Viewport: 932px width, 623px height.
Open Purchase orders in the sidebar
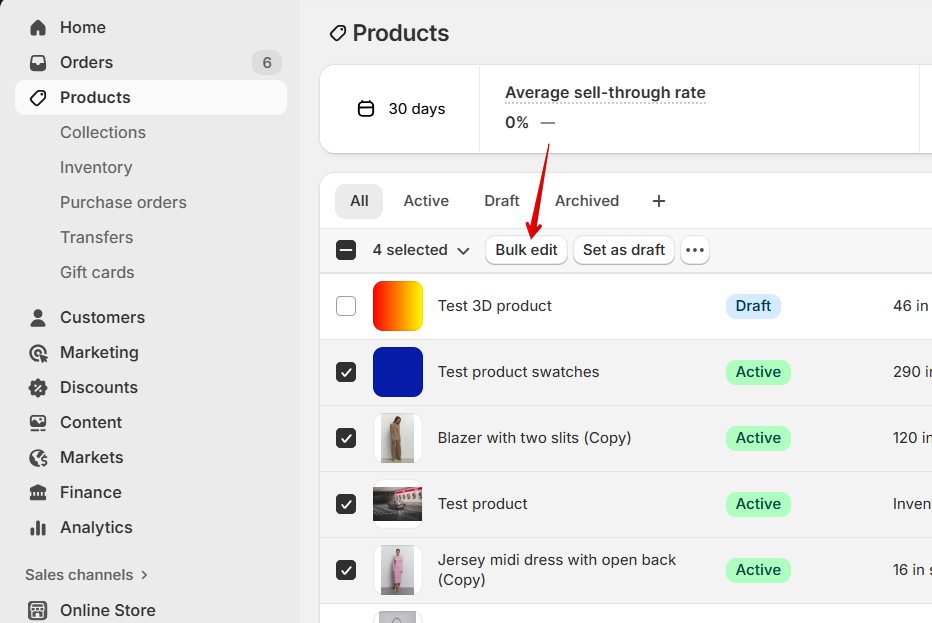tap(123, 203)
